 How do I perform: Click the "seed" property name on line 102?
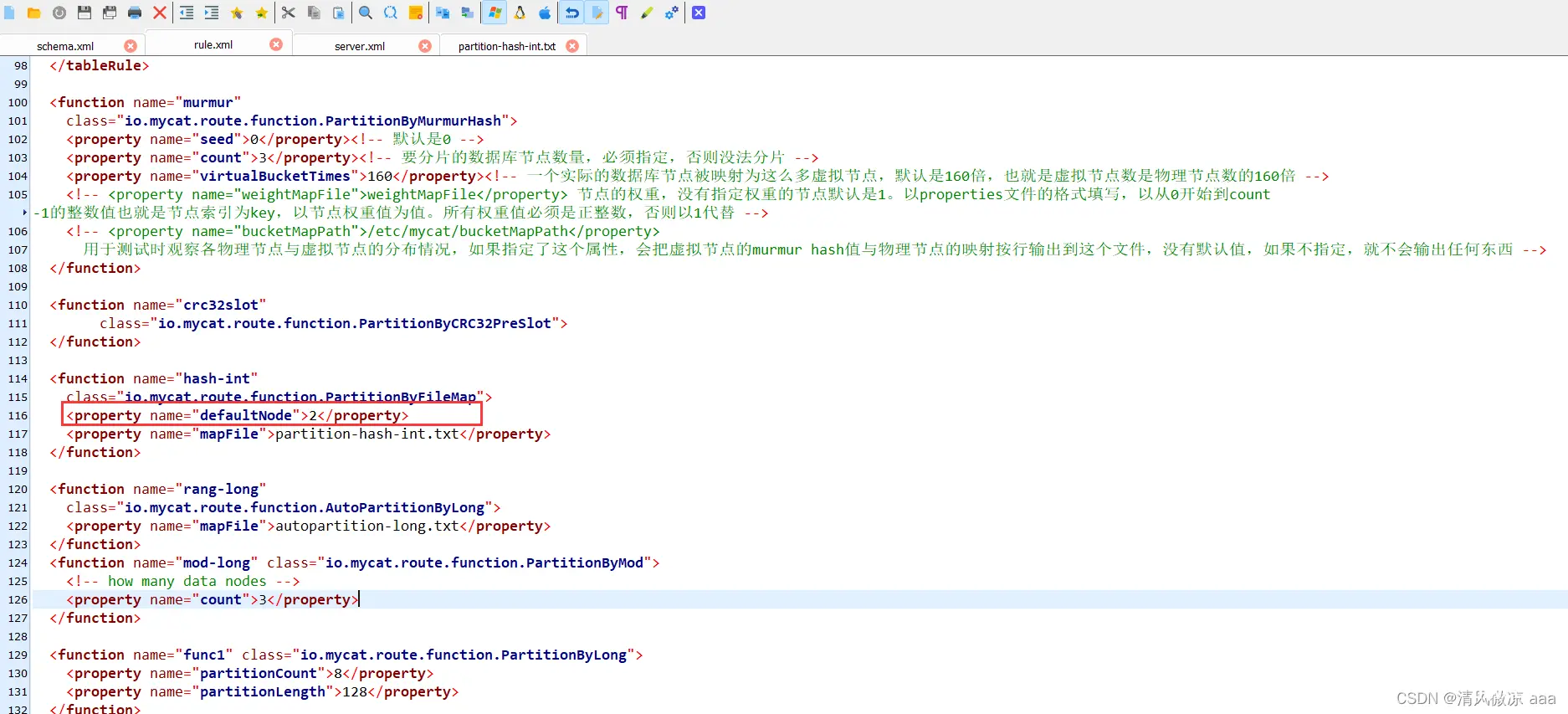pyautogui.click(x=217, y=139)
